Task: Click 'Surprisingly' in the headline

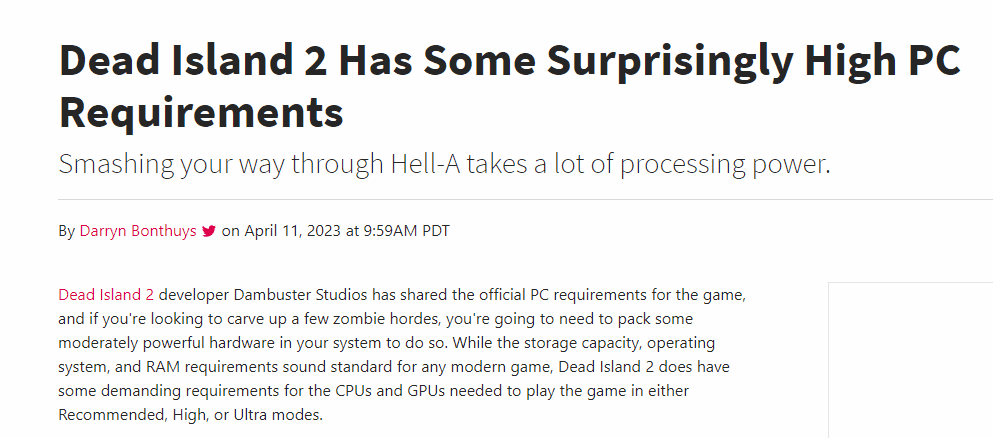Action: pyautogui.click(x=669, y=62)
